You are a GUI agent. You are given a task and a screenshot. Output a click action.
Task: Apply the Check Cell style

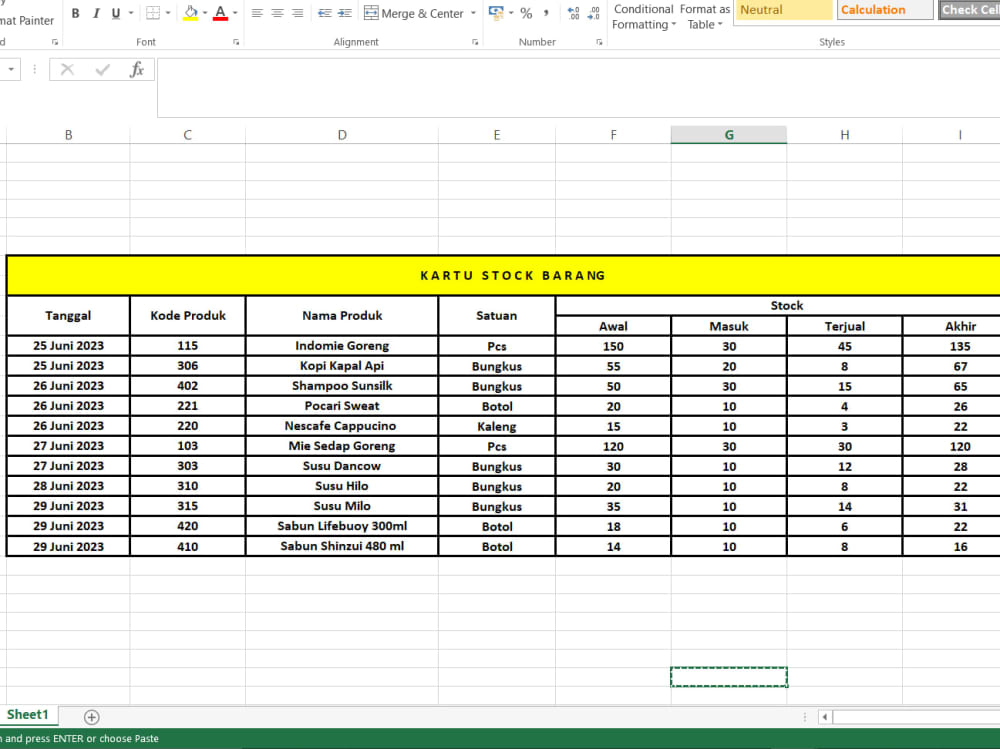click(x=969, y=10)
